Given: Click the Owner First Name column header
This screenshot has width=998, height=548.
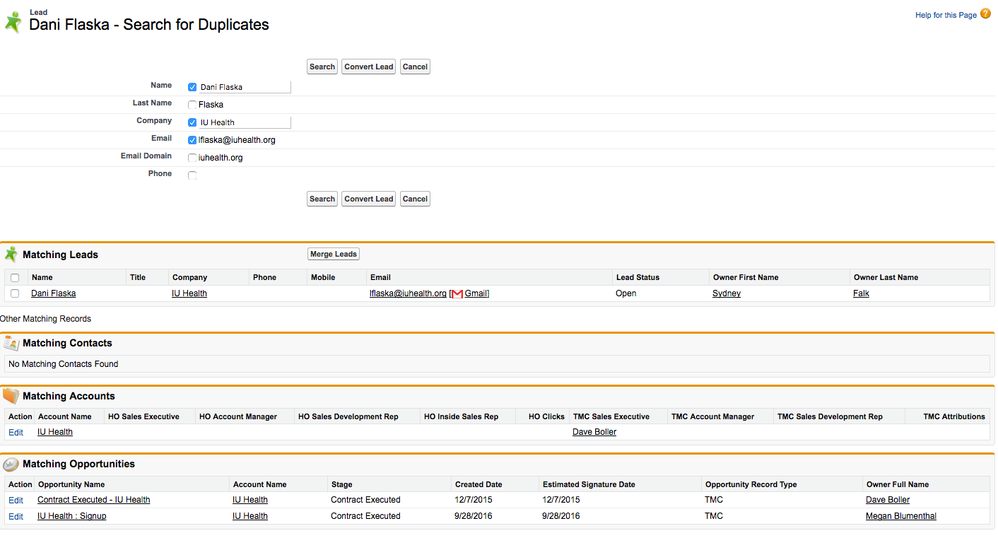Looking at the screenshot, I should click(x=745, y=278).
